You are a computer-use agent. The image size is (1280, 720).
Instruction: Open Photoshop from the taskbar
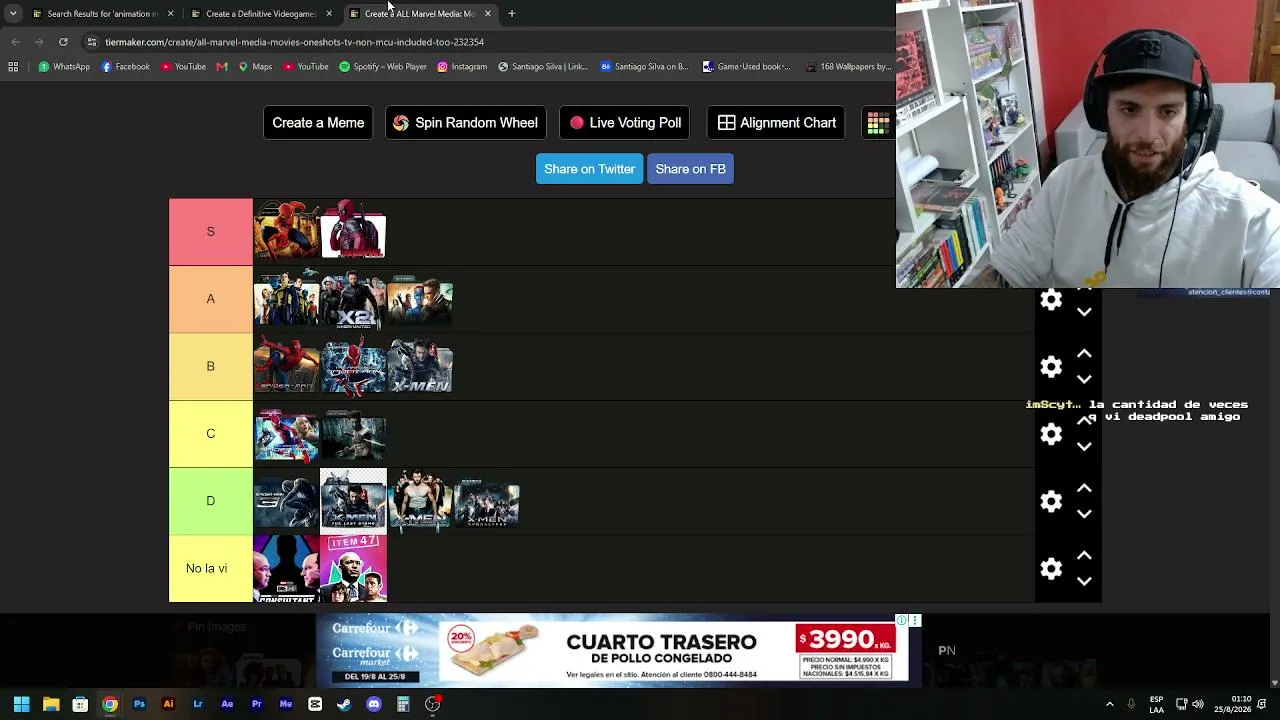tap(139, 704)
